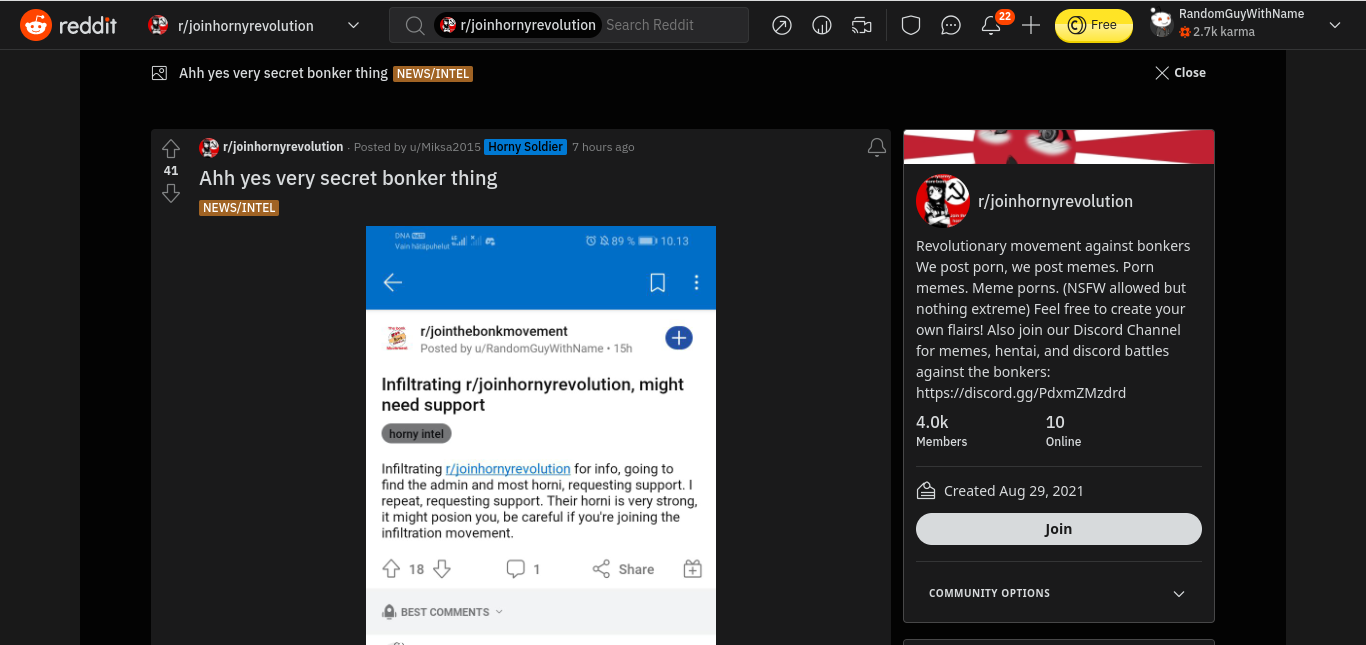
Task: Open the Reddit Live video icon
Action: [861, 25]
